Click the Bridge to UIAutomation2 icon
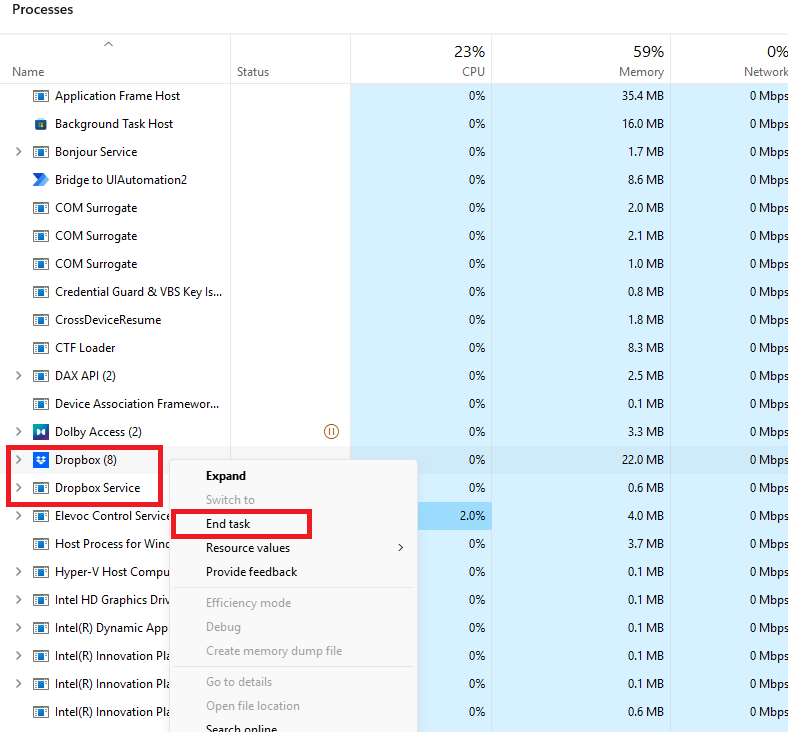Screen dimensions: 788x732 point(41,180)
